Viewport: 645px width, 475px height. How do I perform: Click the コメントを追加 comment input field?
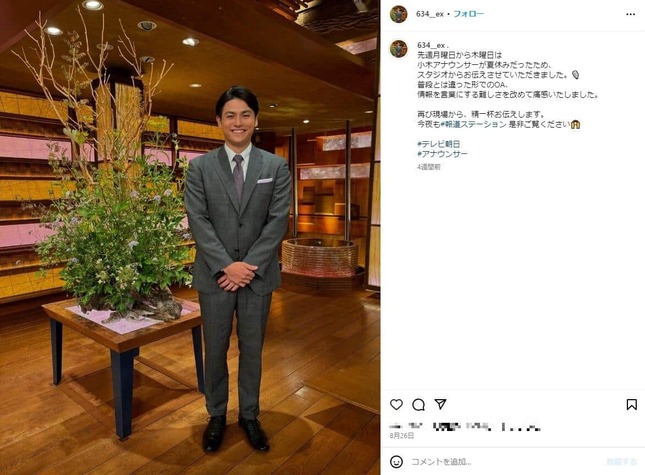[x=506, y=462]
